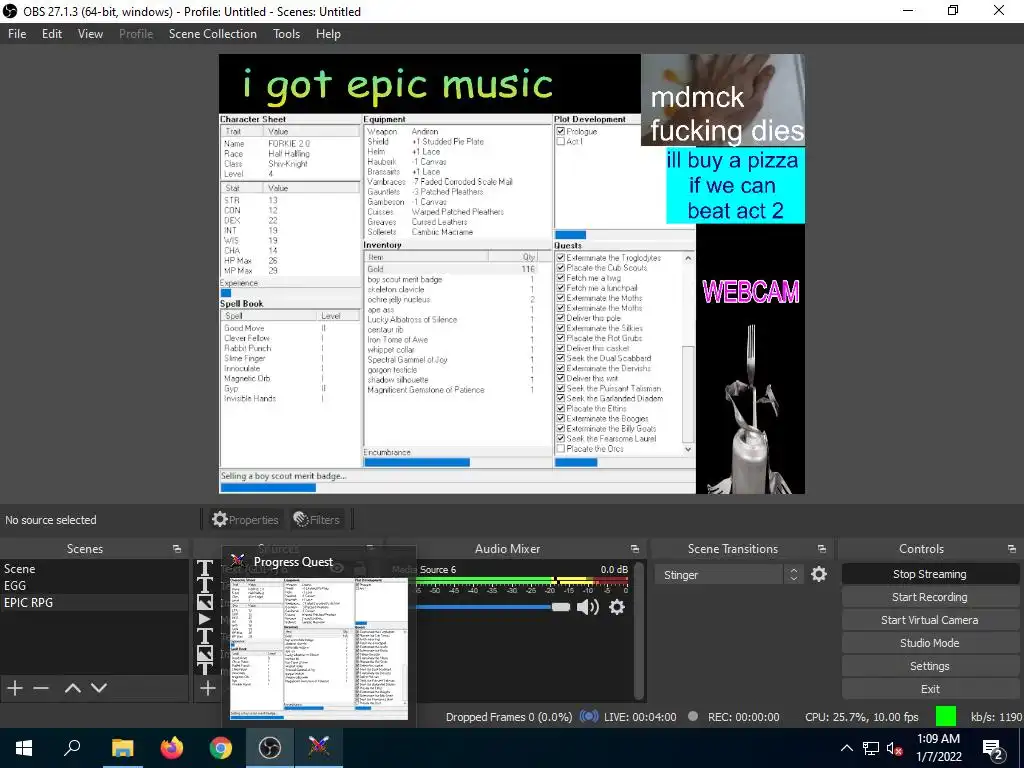Image resolution: width=1024 pixels, height=768 pixels.
Task: Click the Exit button in Controls
Action: point(930,689)
